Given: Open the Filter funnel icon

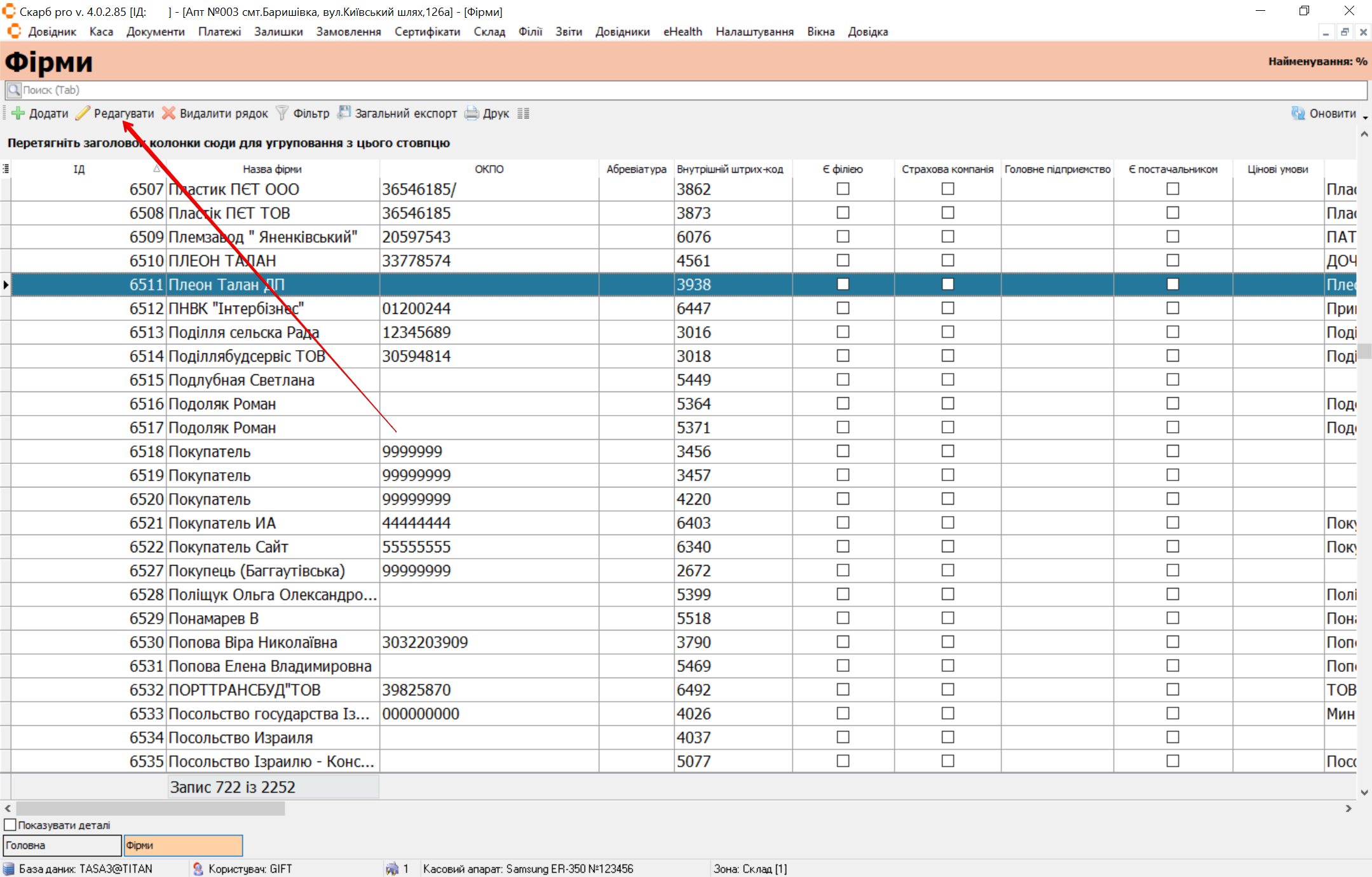Looking at the screenshot, I should [282, 113].
